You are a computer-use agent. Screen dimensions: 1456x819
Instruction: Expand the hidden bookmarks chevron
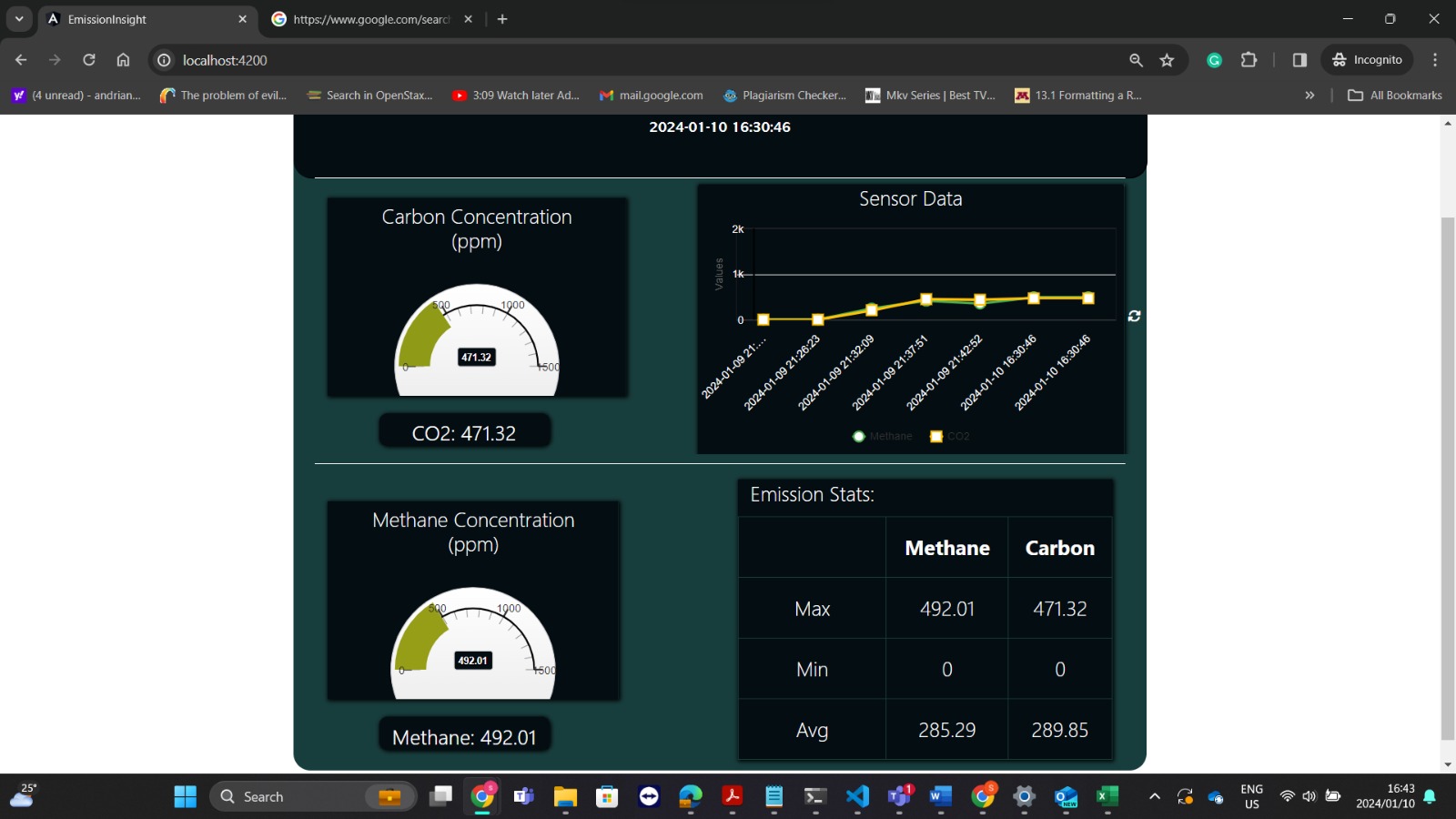(x=1309, y=95)
